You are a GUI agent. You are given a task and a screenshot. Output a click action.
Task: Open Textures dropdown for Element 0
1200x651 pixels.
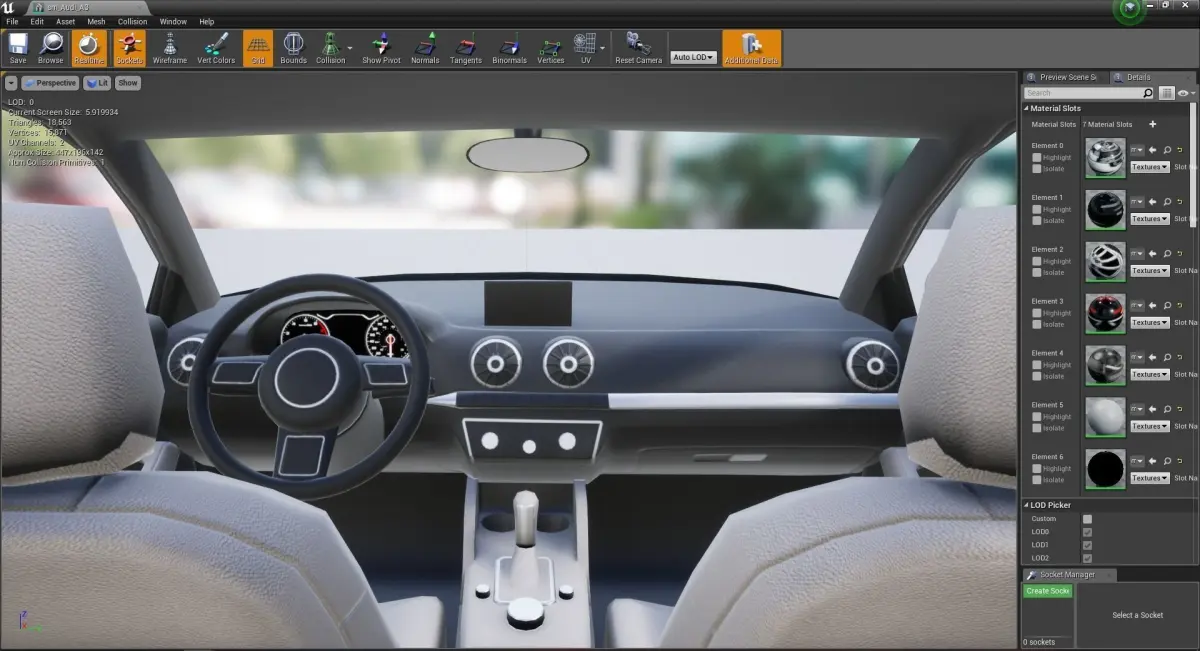click(x=1150, y=167)
